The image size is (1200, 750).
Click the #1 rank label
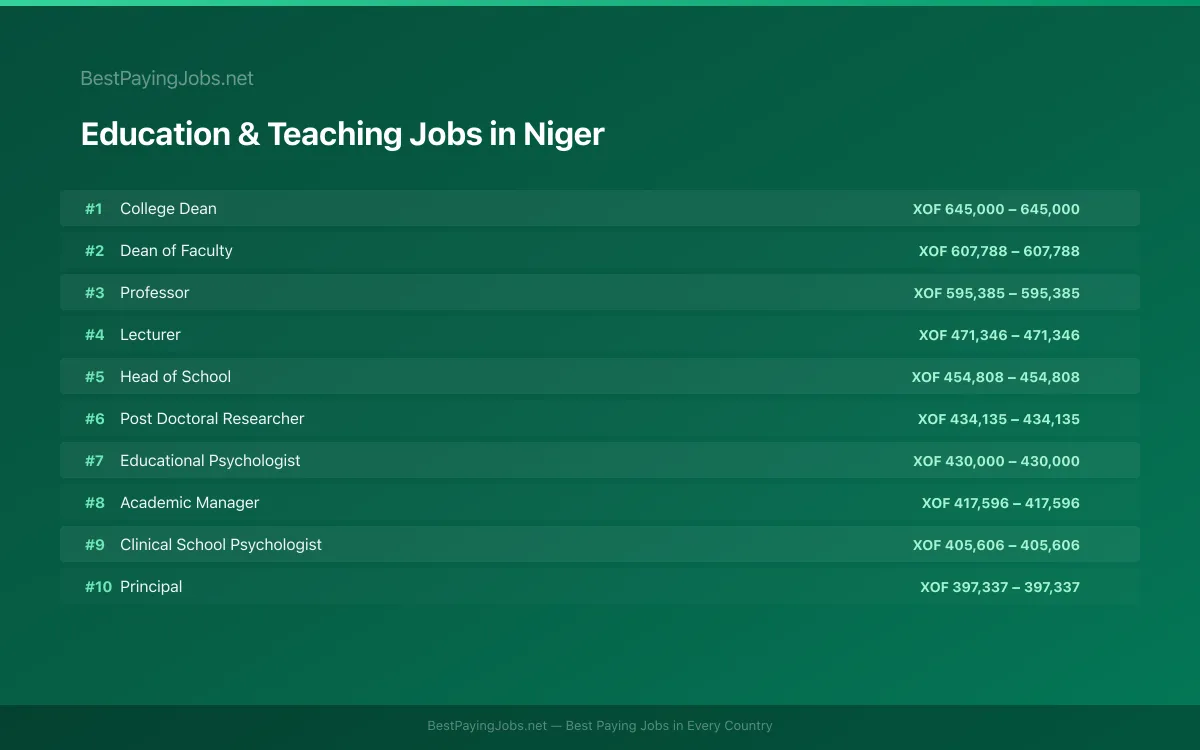click(94, 209)
